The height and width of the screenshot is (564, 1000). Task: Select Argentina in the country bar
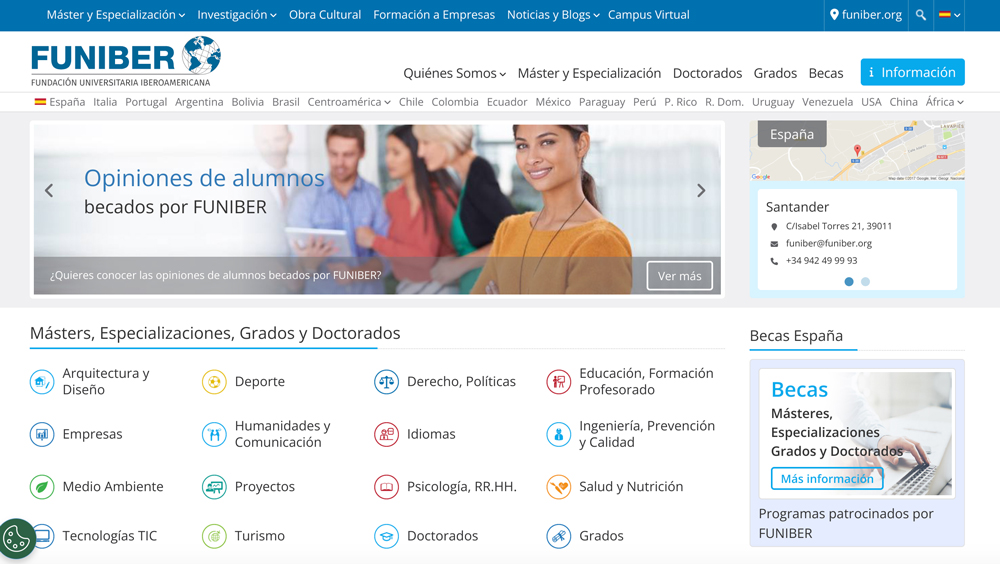pos(199,102)
